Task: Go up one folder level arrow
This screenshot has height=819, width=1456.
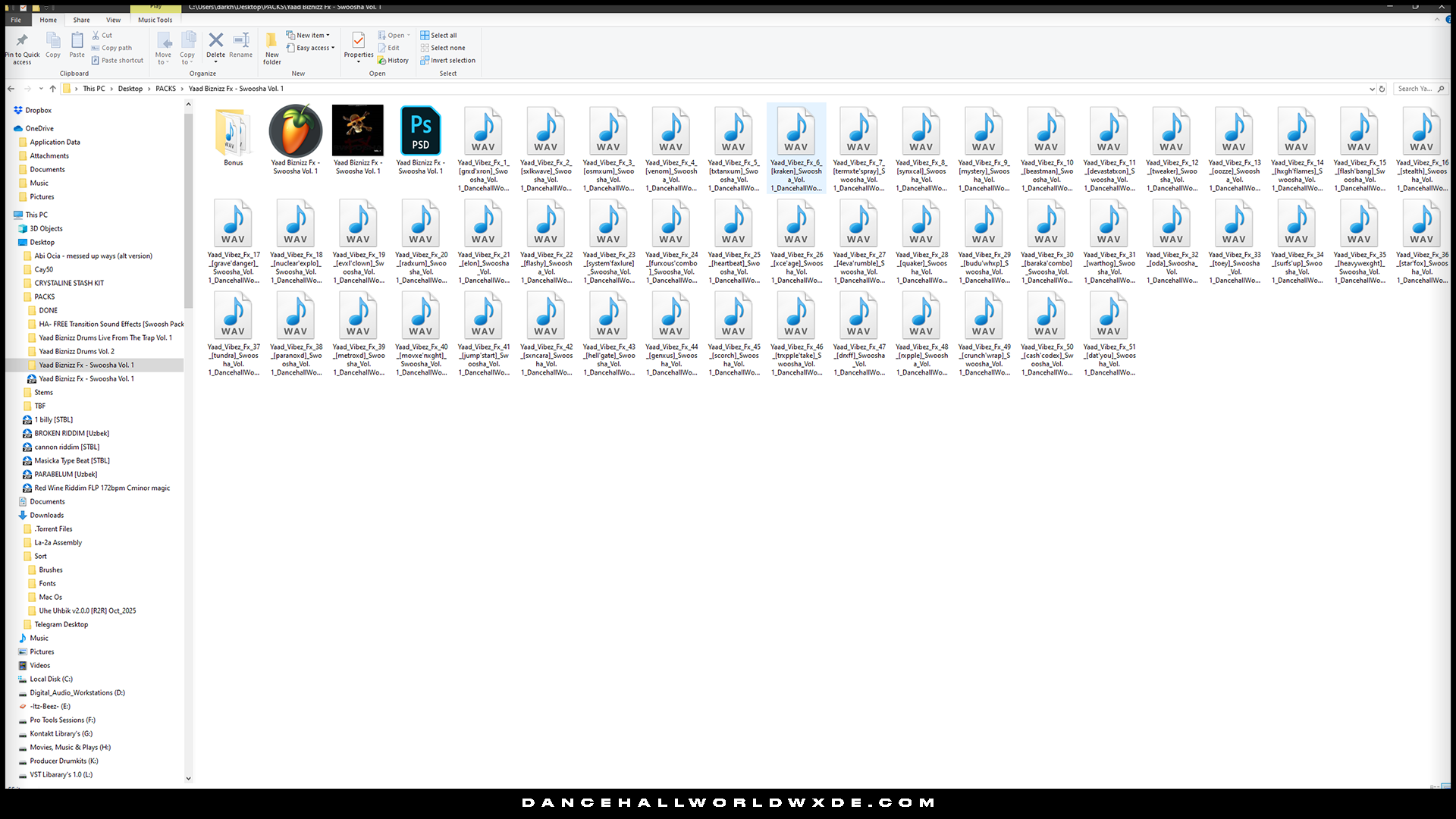Action: (52, 89)
